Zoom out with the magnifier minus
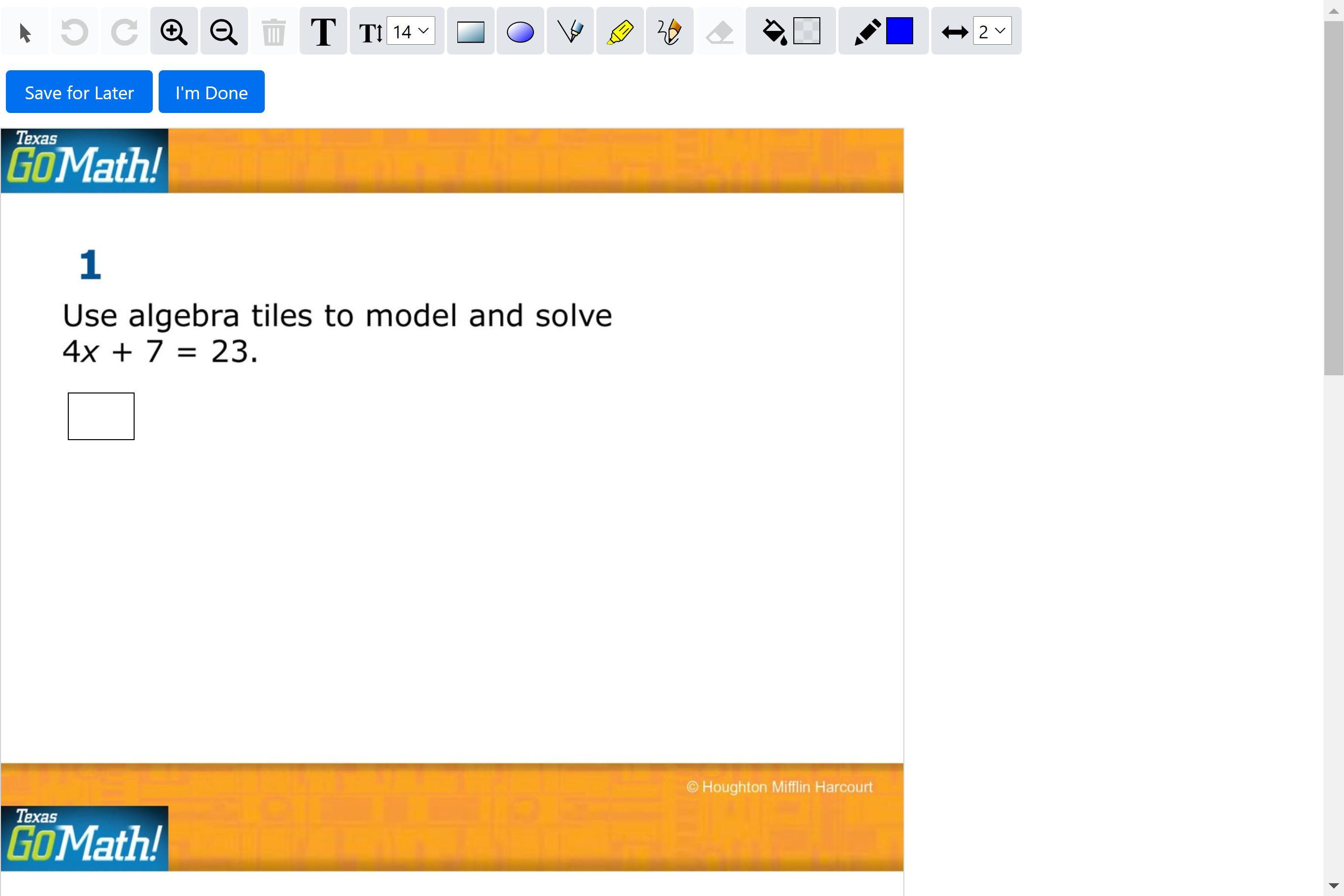 [224, 31]
